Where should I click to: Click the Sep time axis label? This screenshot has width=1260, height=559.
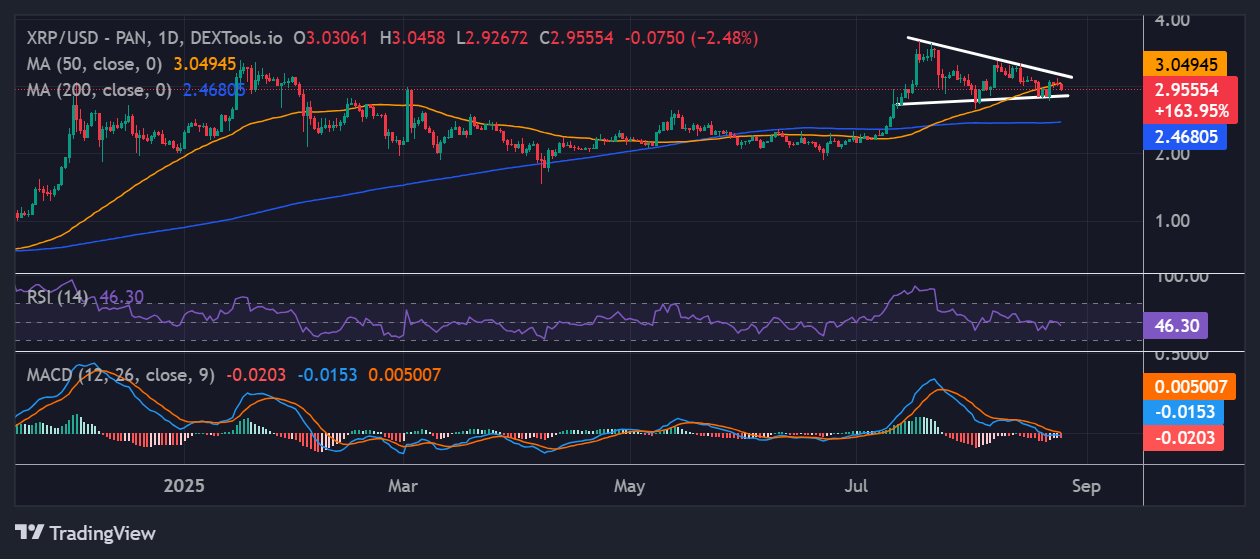click(x=1086, y=486)
